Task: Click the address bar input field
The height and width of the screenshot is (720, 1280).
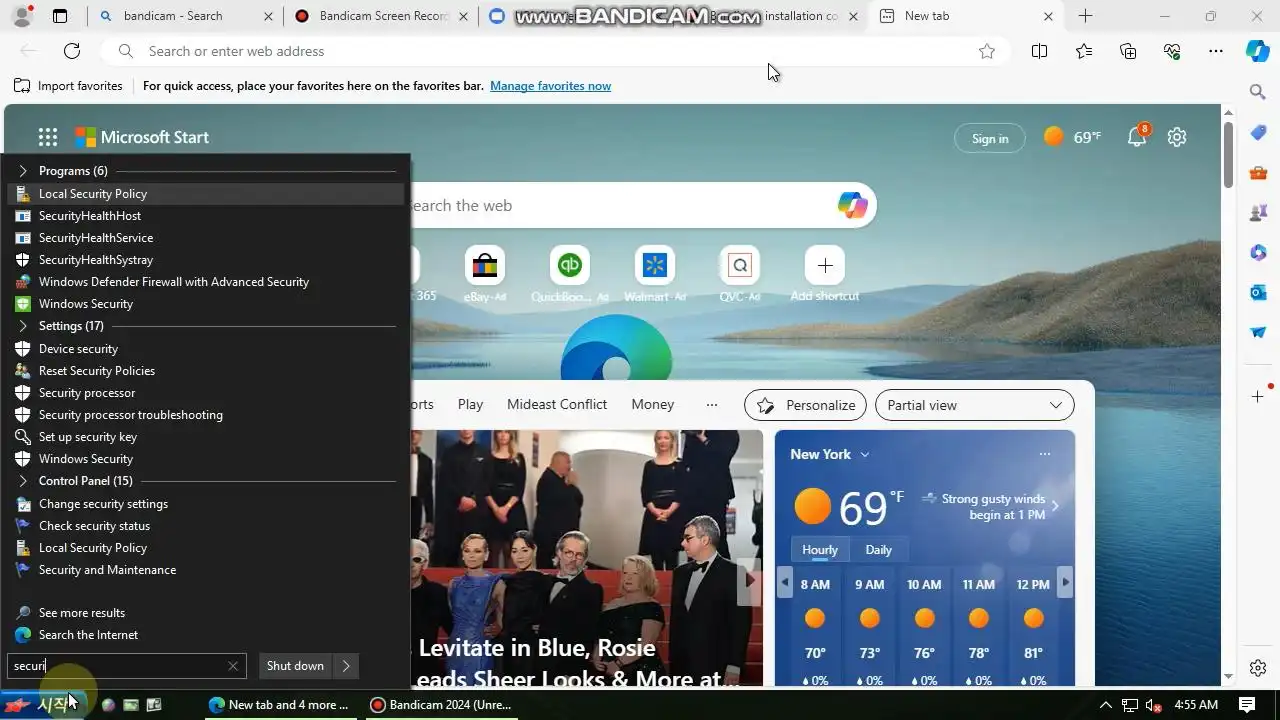Action: click(x=555, y=51)
